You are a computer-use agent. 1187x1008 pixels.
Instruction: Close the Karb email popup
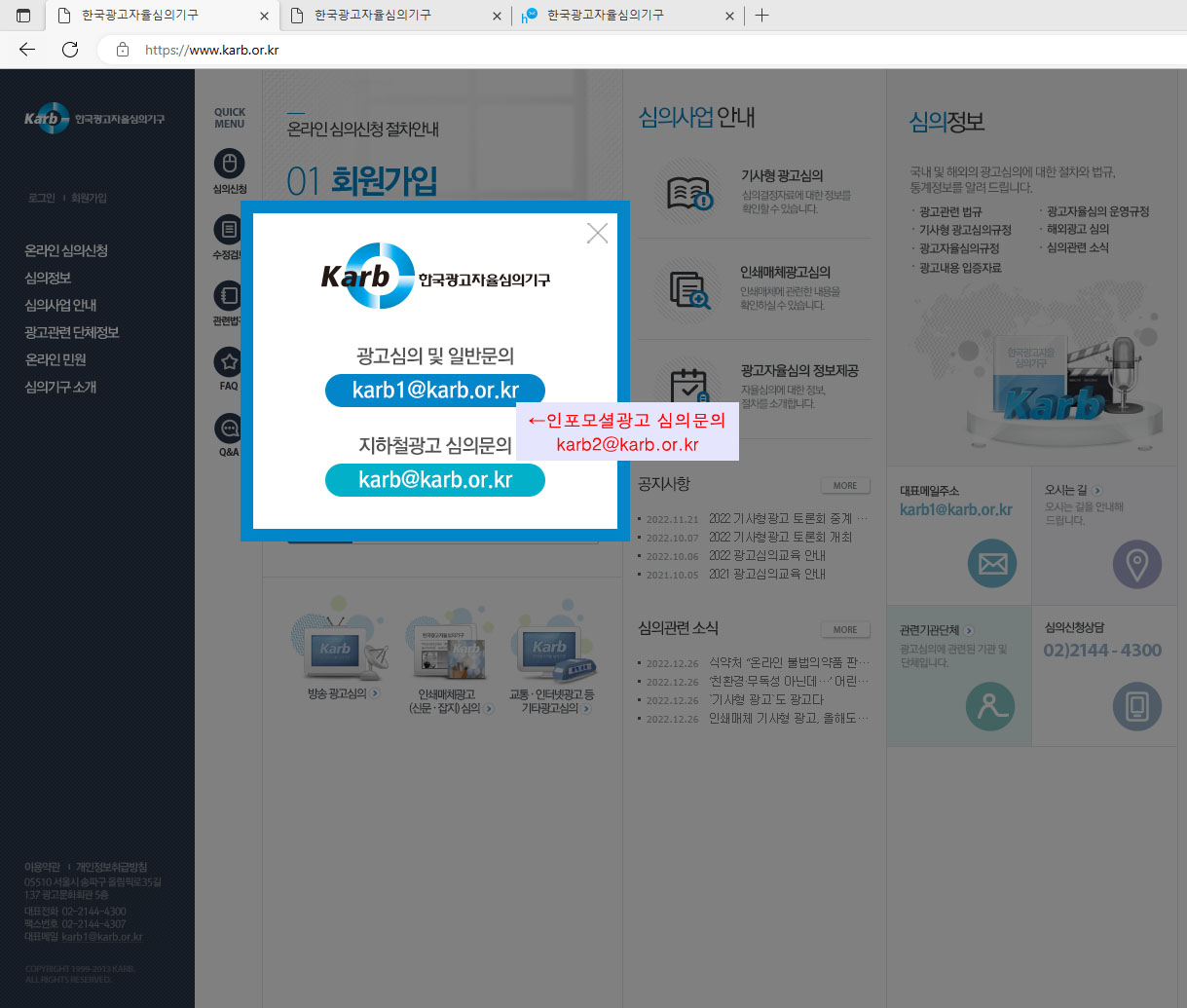[x=597, y=233]
